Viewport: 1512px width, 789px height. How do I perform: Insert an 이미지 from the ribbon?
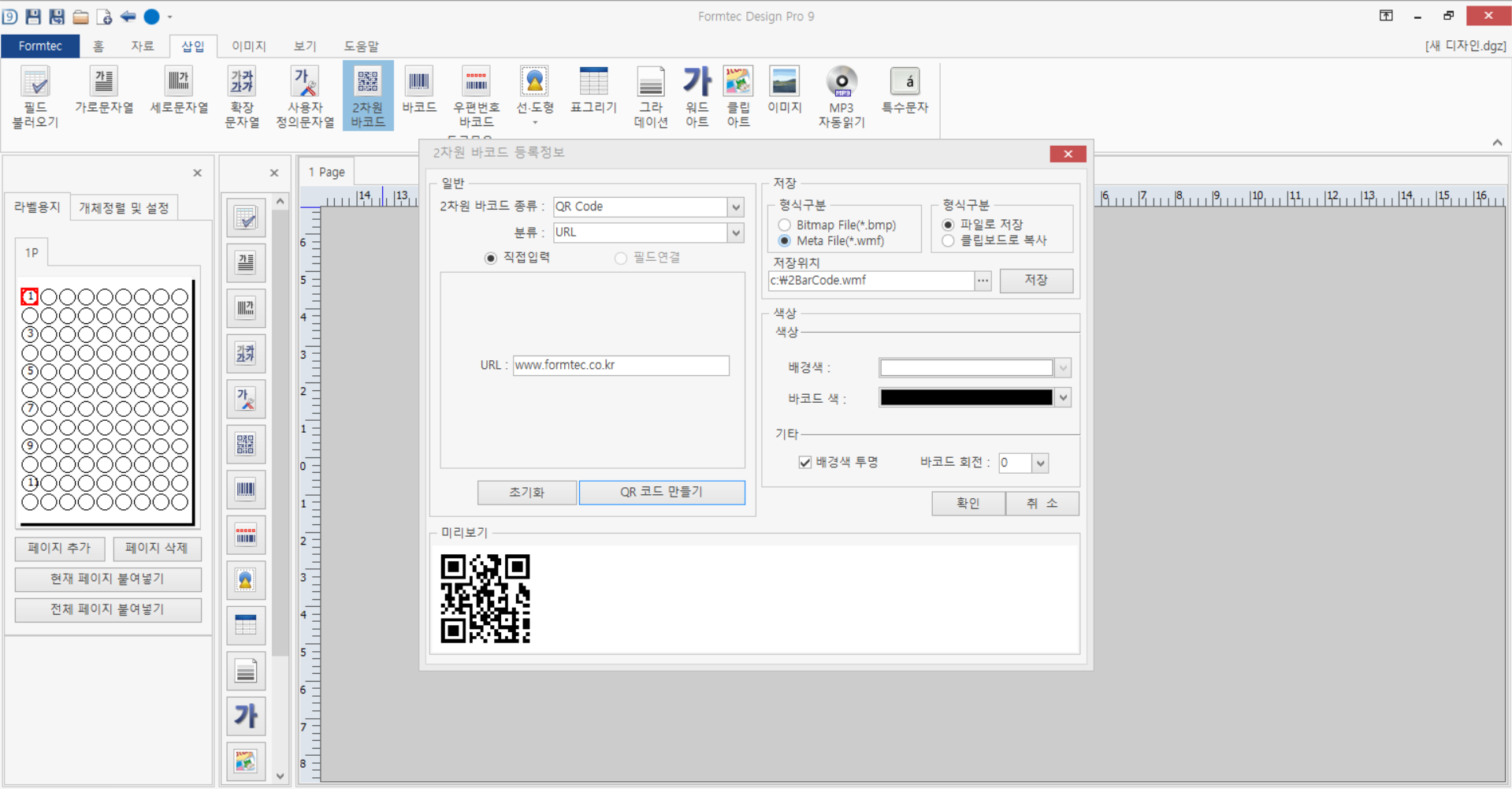point(784,91)
